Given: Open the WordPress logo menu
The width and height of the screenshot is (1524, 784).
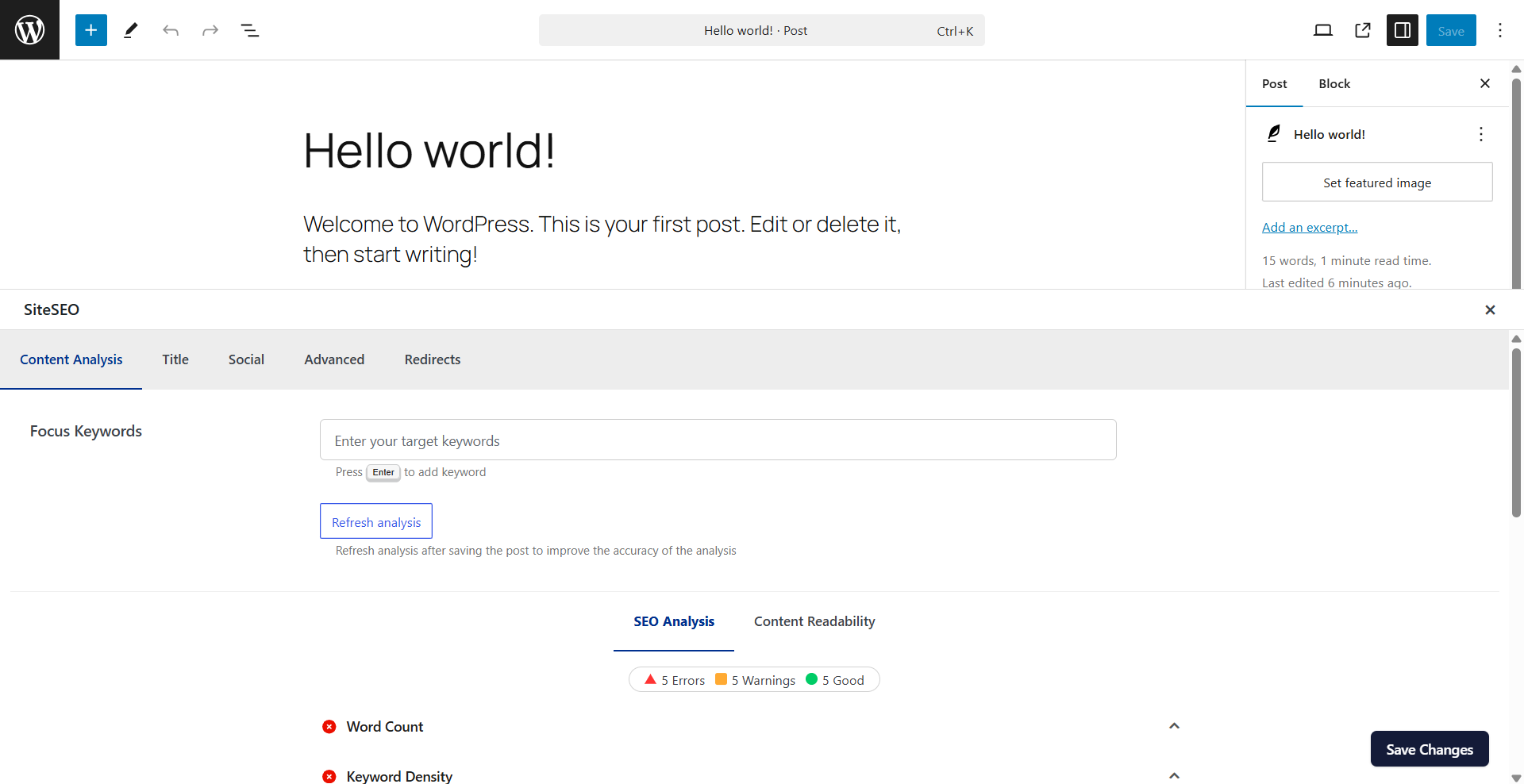Looking at the screenshot, I should point(29,29).
